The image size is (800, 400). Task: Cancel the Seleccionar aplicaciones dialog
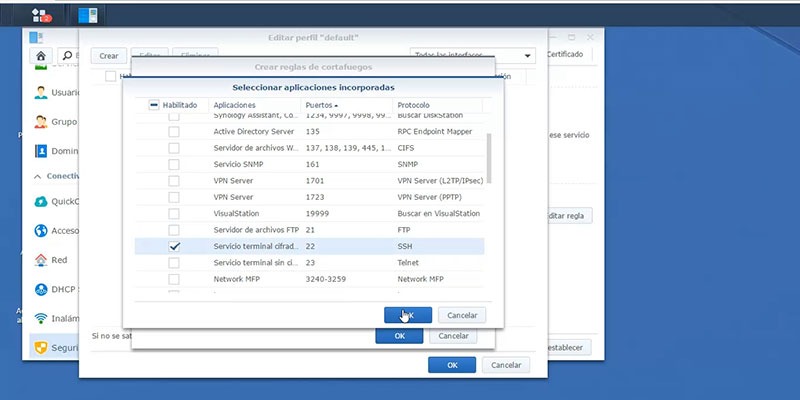pos(462,315)
